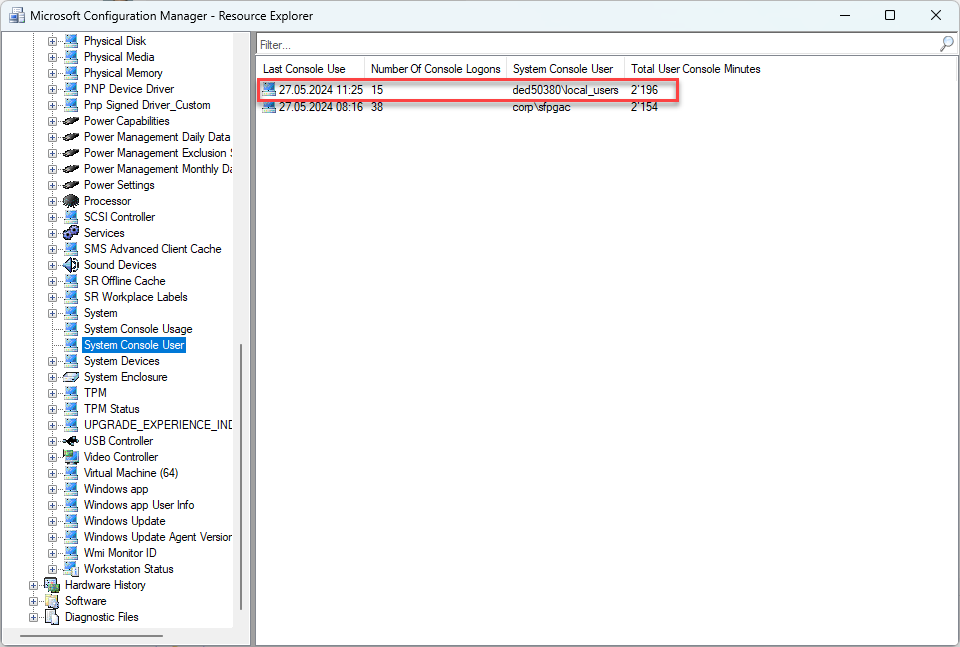Click the Windows Update node icon

(x=71, y=521)
